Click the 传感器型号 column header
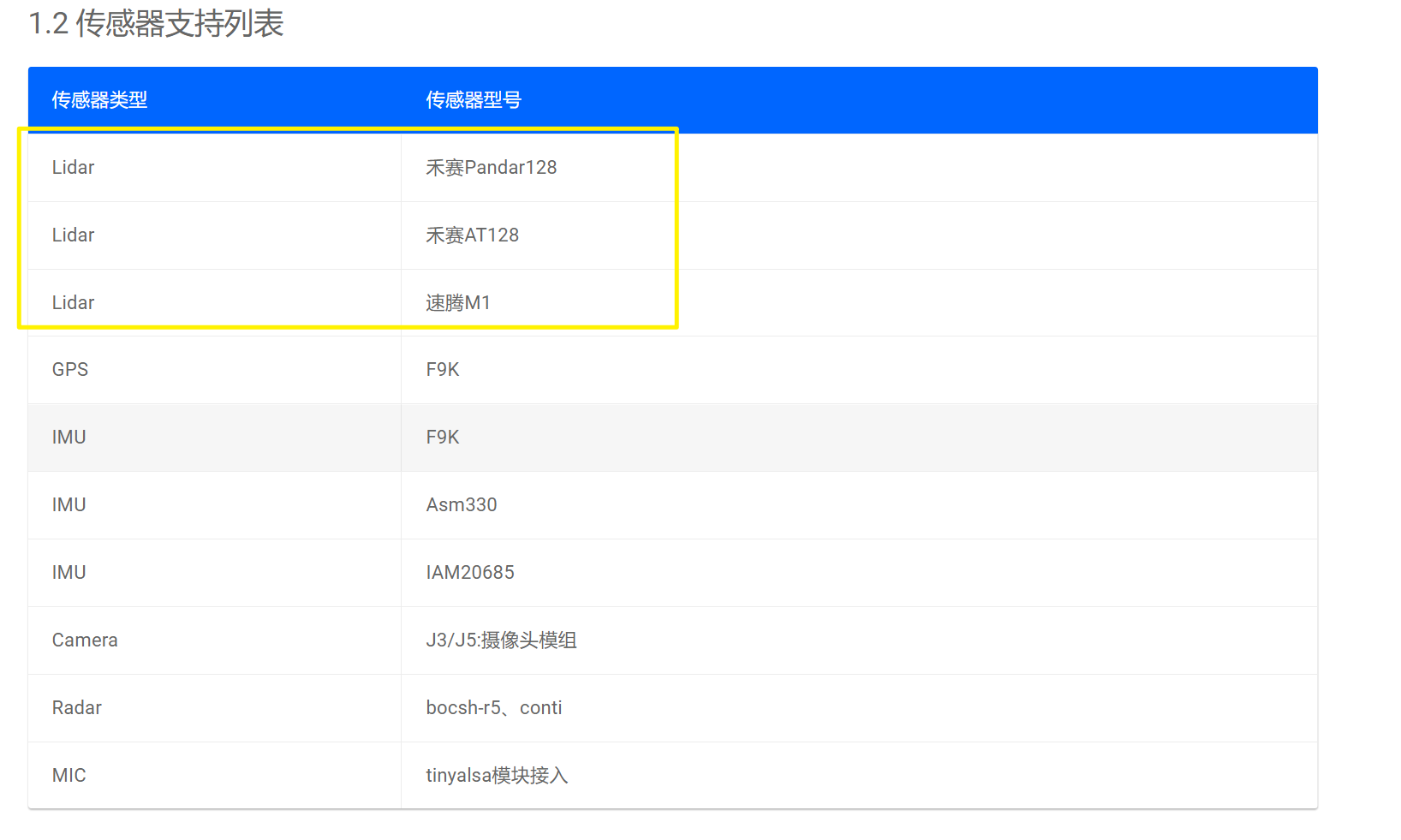 (474, 100)
